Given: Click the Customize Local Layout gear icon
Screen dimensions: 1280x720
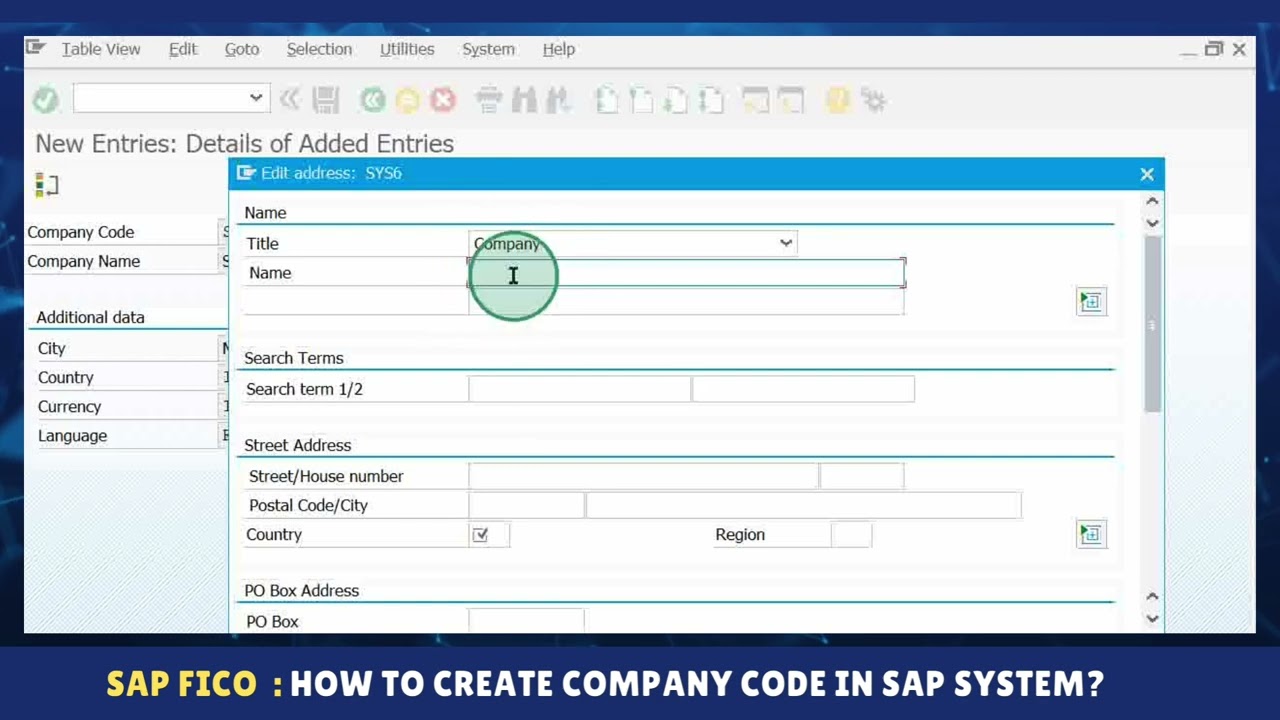Looking at the screenshot, I should [873, 99].
